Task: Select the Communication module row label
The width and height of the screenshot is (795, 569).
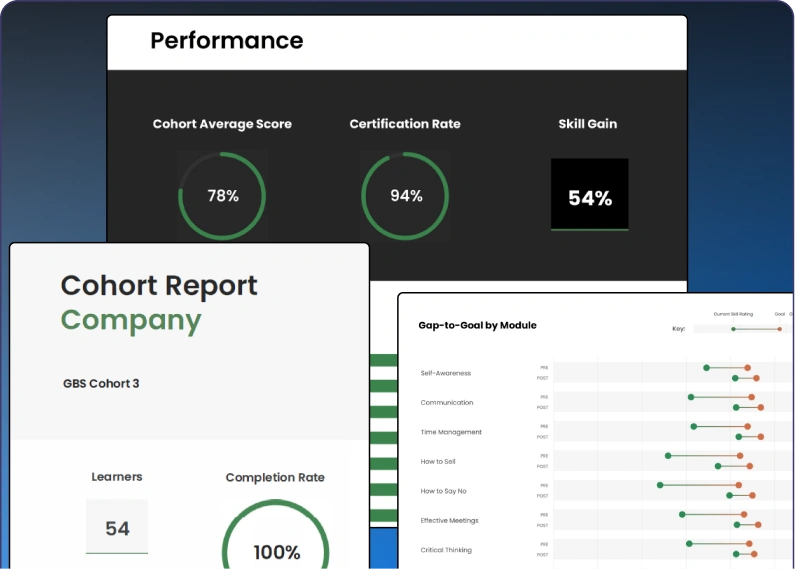Action: click(x=447, y=402)
